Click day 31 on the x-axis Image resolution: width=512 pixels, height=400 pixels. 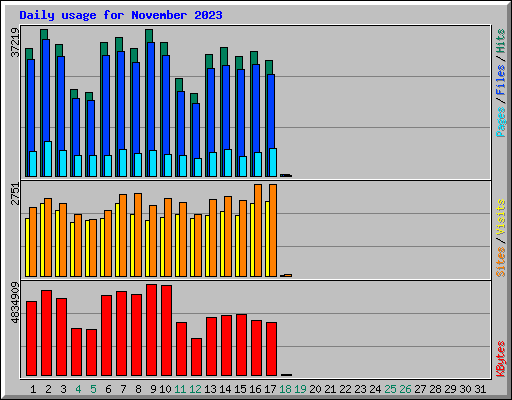click(x=480, y=389)
